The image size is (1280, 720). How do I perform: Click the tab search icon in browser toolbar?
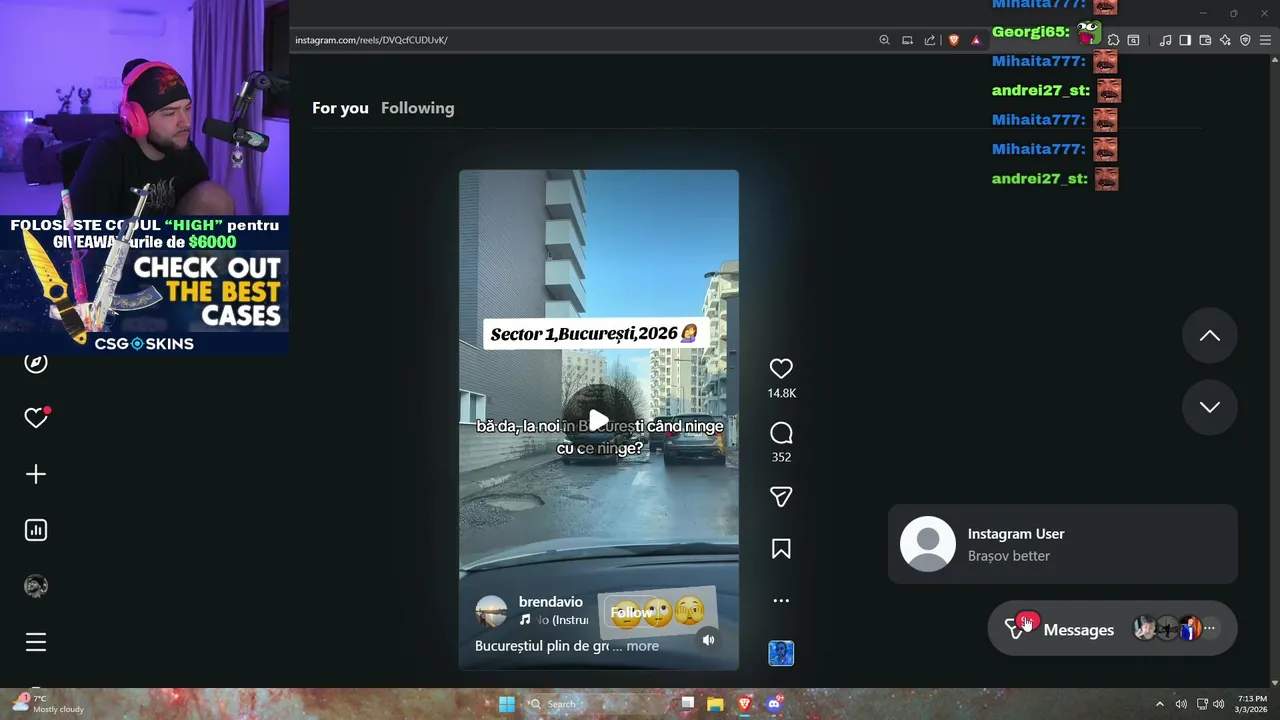pyautogui.click(x=1133, y=40)
